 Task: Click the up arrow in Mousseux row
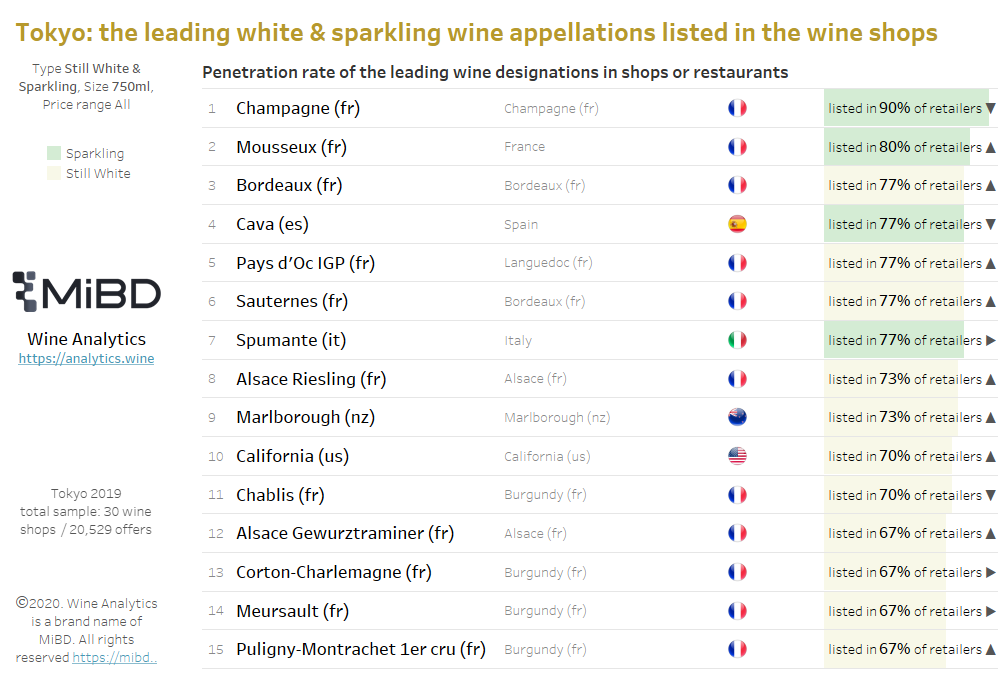(x=990, y=147)
